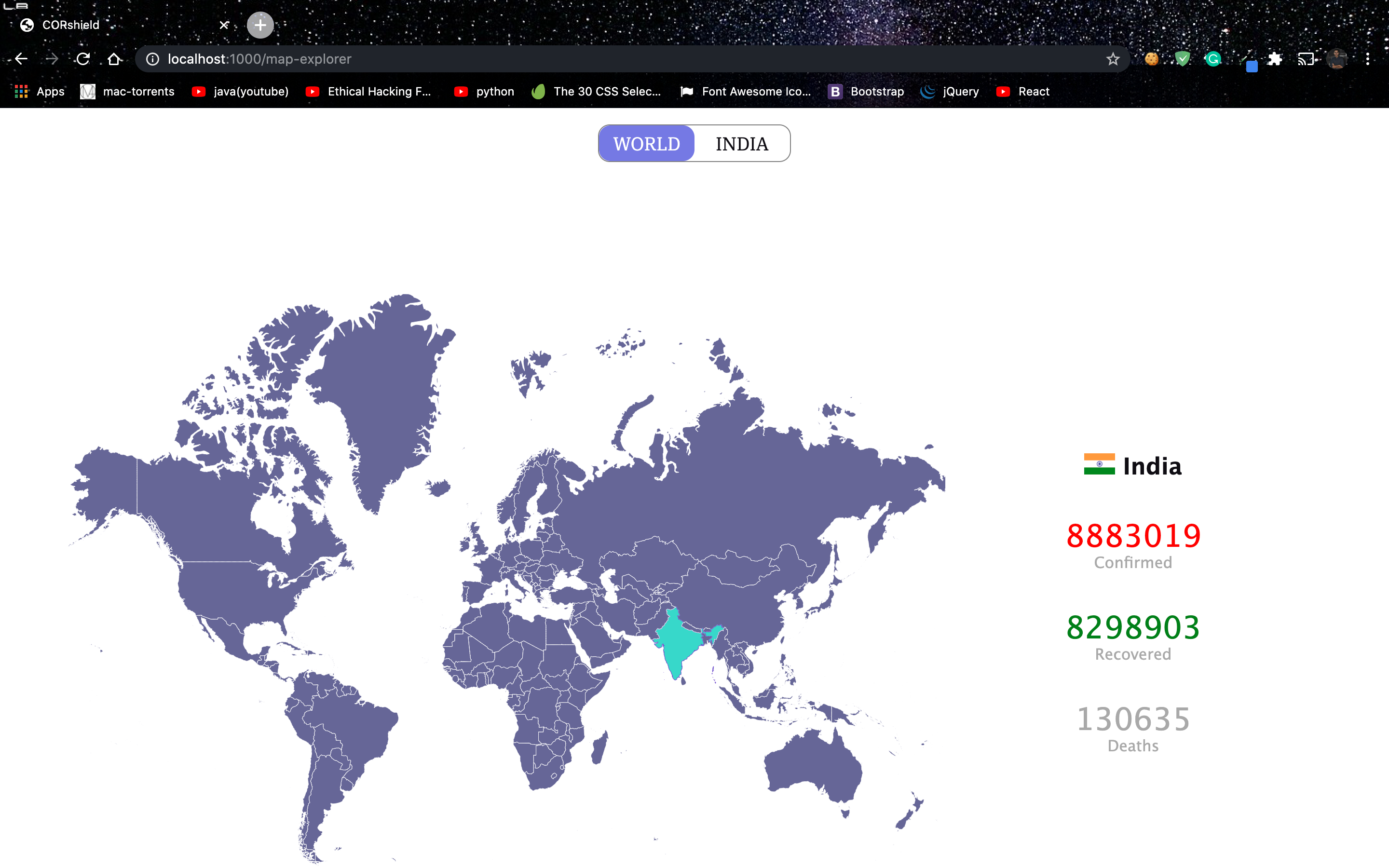
Task: Bookmark this page with star icon
Action: click(x=1112, y=59)
